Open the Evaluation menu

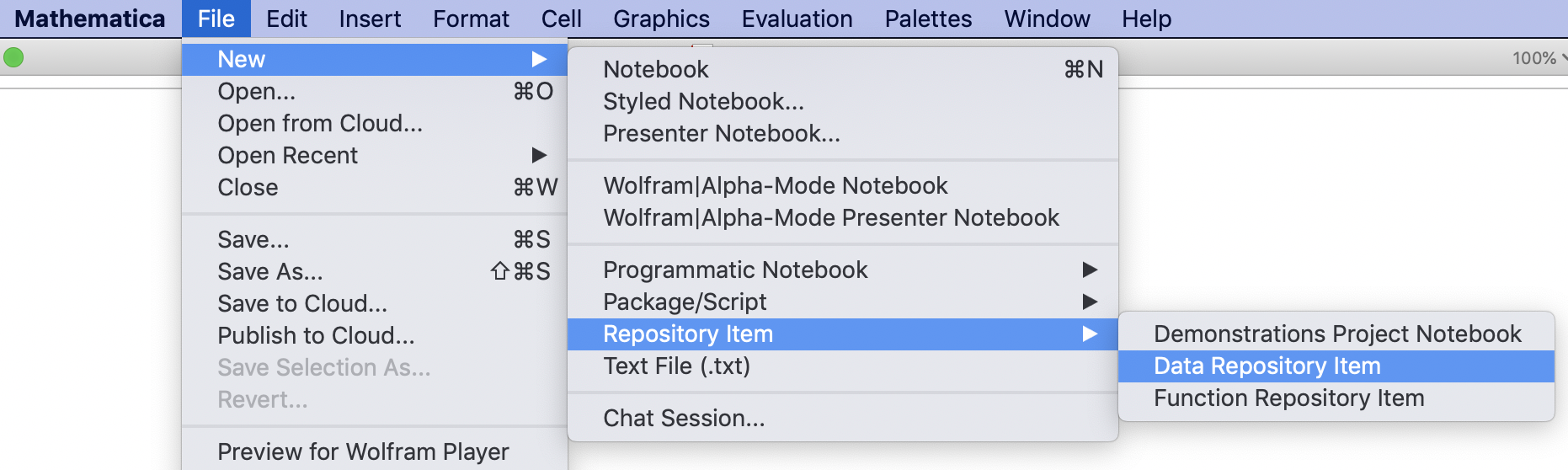pos(797,19)
